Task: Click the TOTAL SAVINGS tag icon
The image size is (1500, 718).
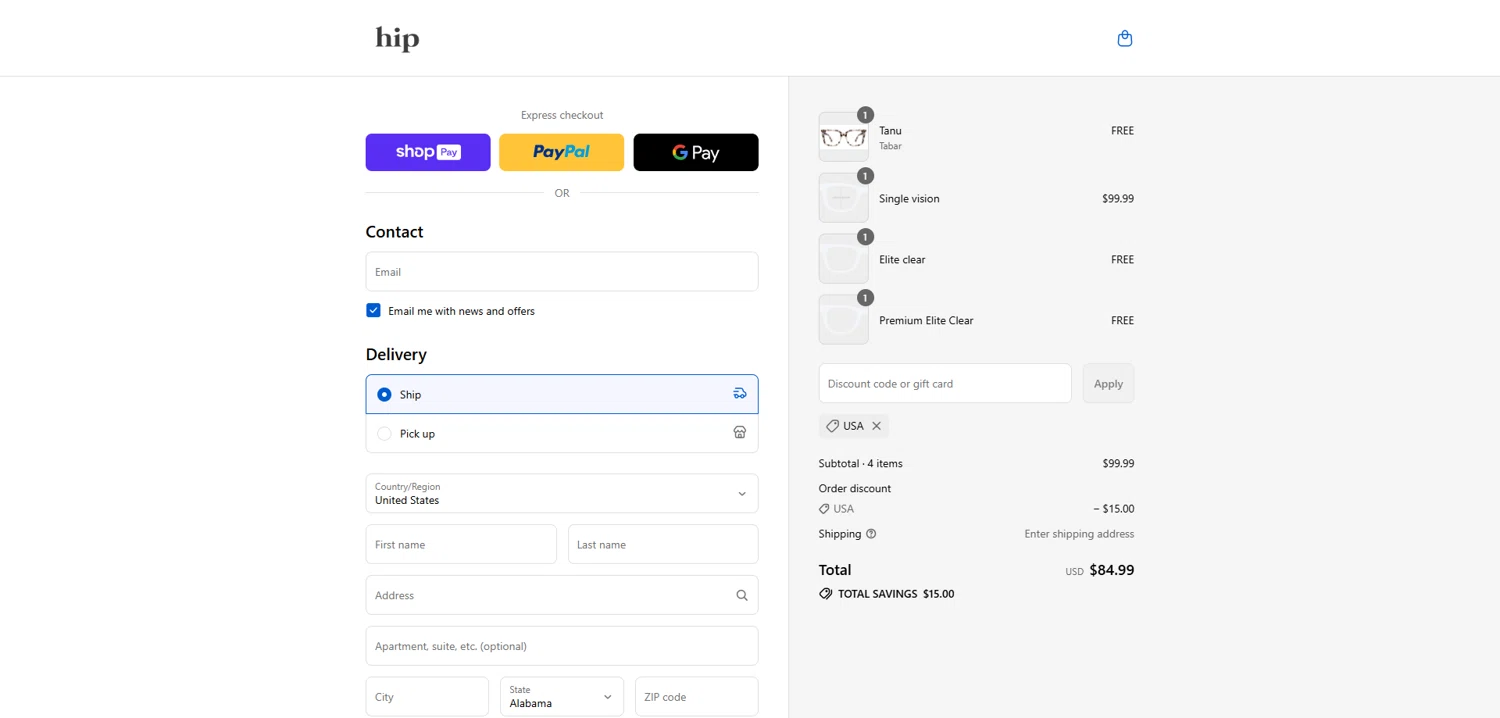Action: pyautogui.click(x=826, y=594)
